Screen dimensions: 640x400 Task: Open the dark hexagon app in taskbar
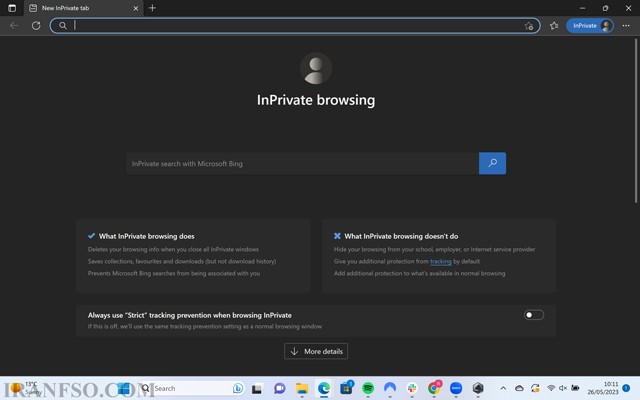tap(478, 388)
